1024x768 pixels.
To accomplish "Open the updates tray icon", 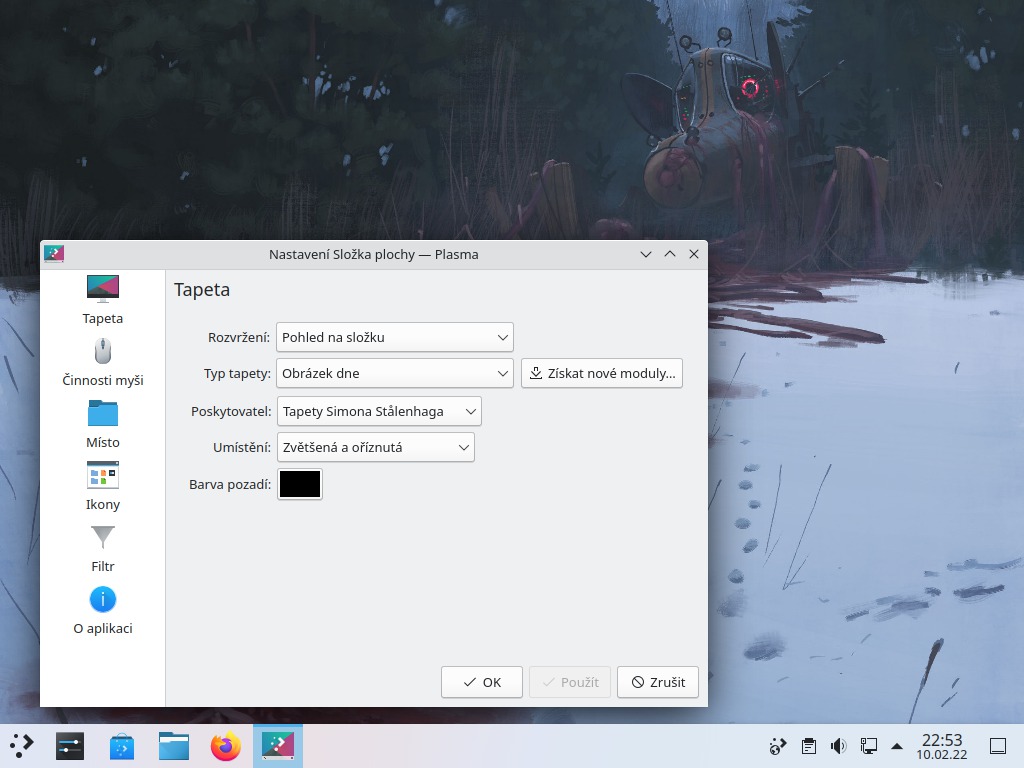I will pyautogui.click(x=778, y=746).
